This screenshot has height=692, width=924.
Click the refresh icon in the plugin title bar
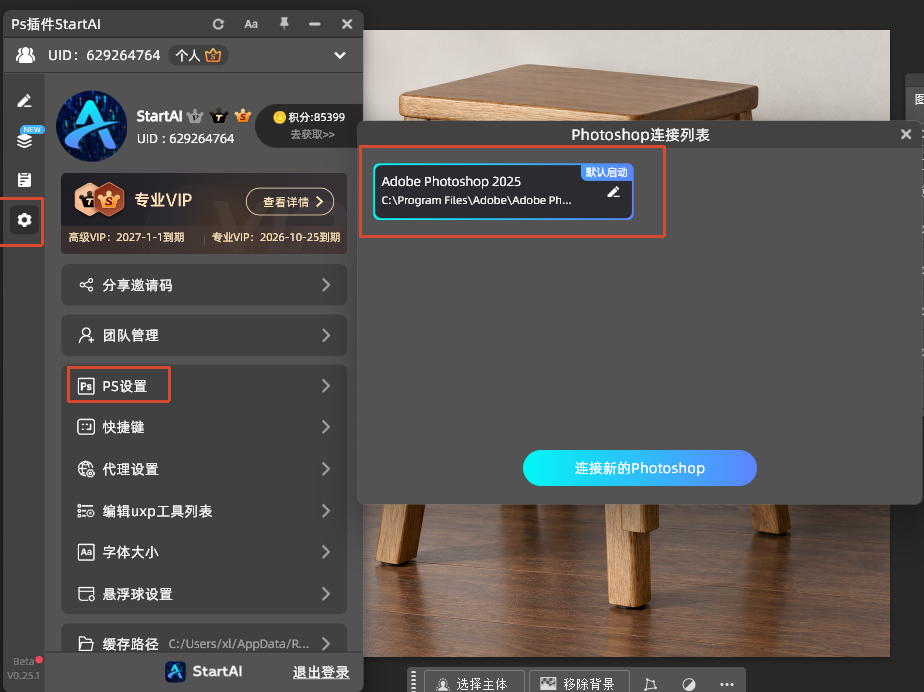218,24
